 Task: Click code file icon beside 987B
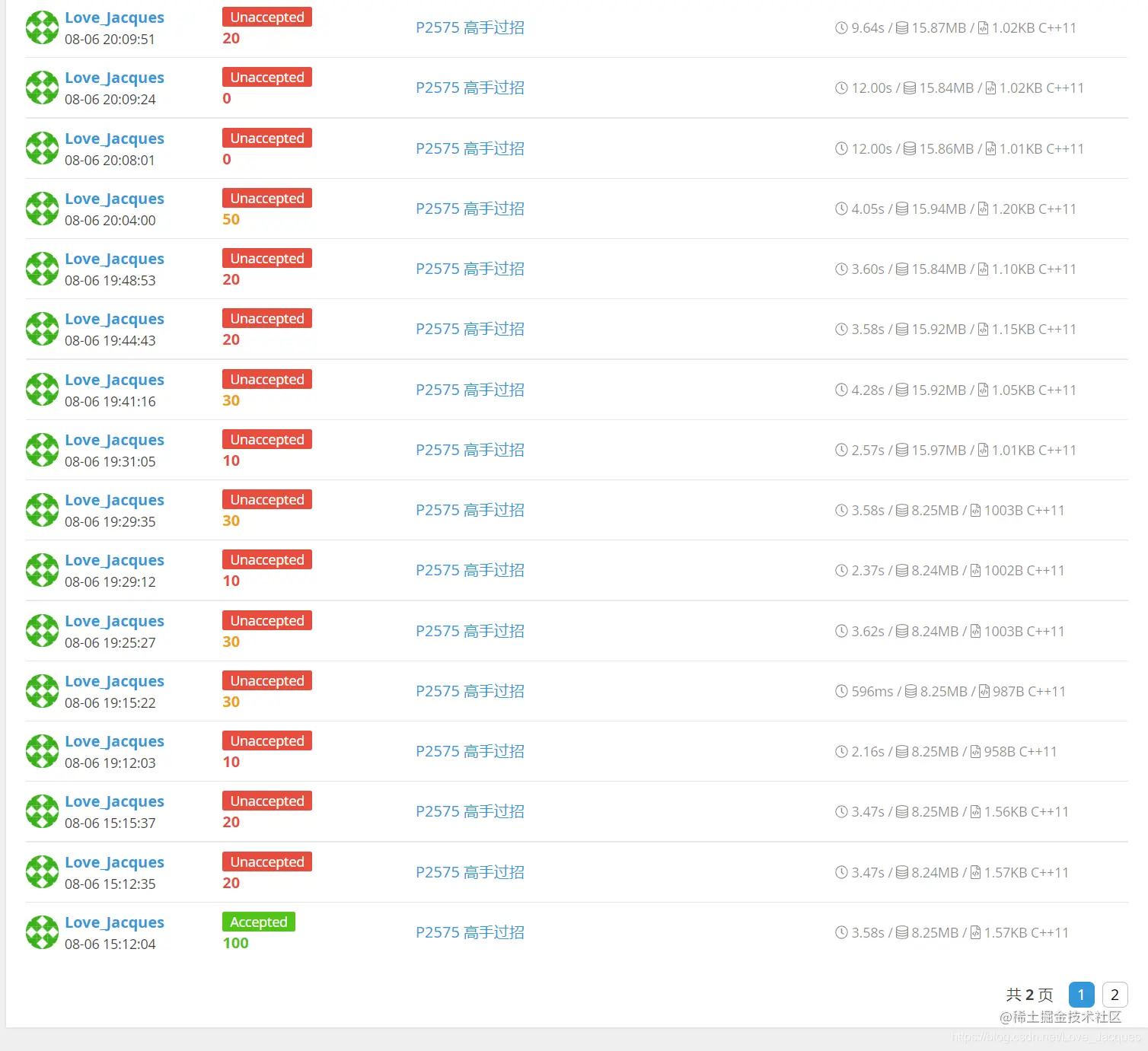(984, 691)
